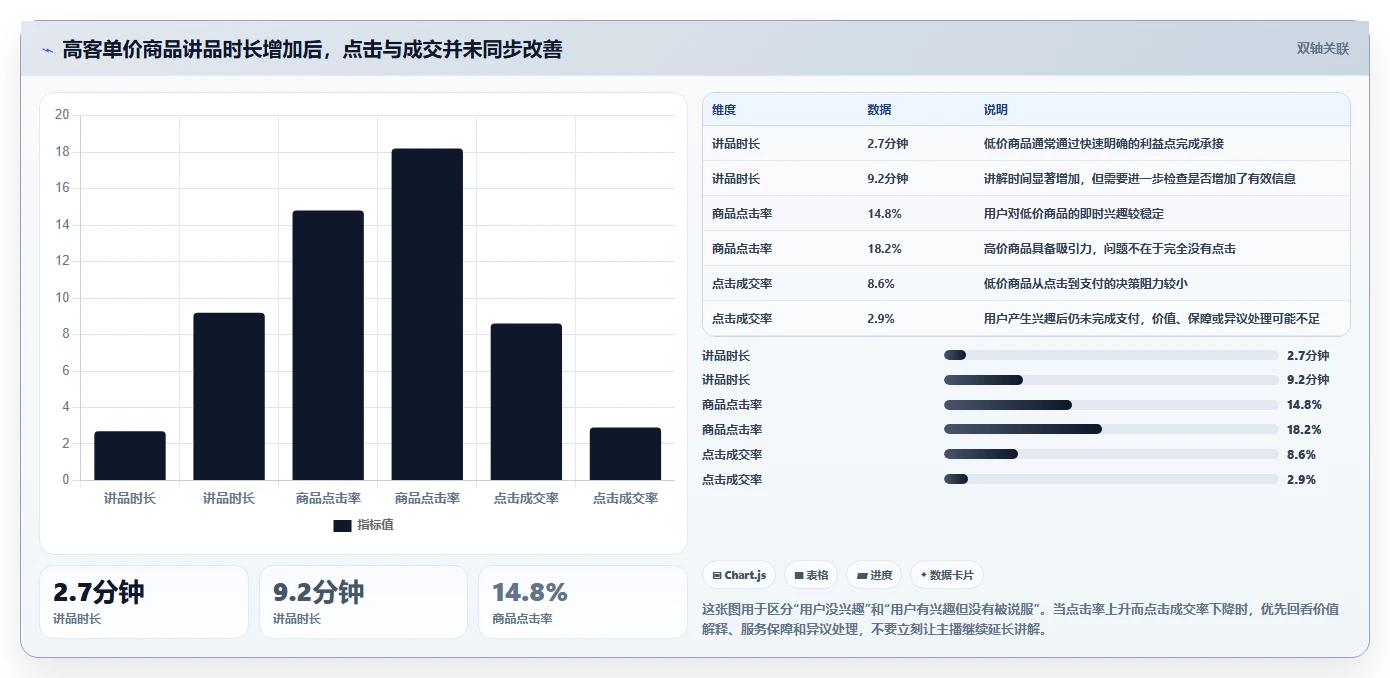
Task: Select the description 用户对低价商品的即时兴趣较稳定
Action: (1074, 214)
